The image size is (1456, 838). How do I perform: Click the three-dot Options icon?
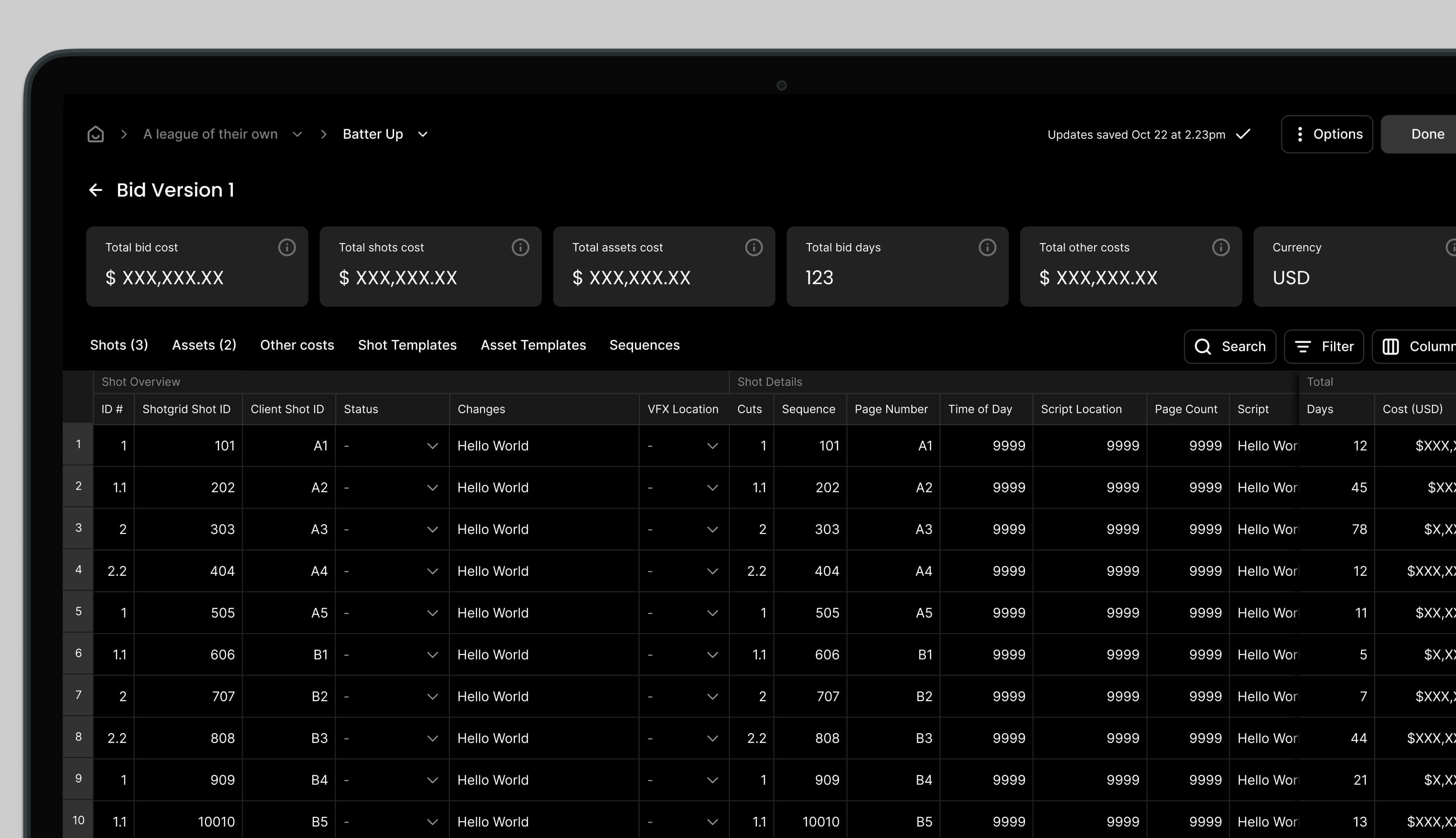1300,134
